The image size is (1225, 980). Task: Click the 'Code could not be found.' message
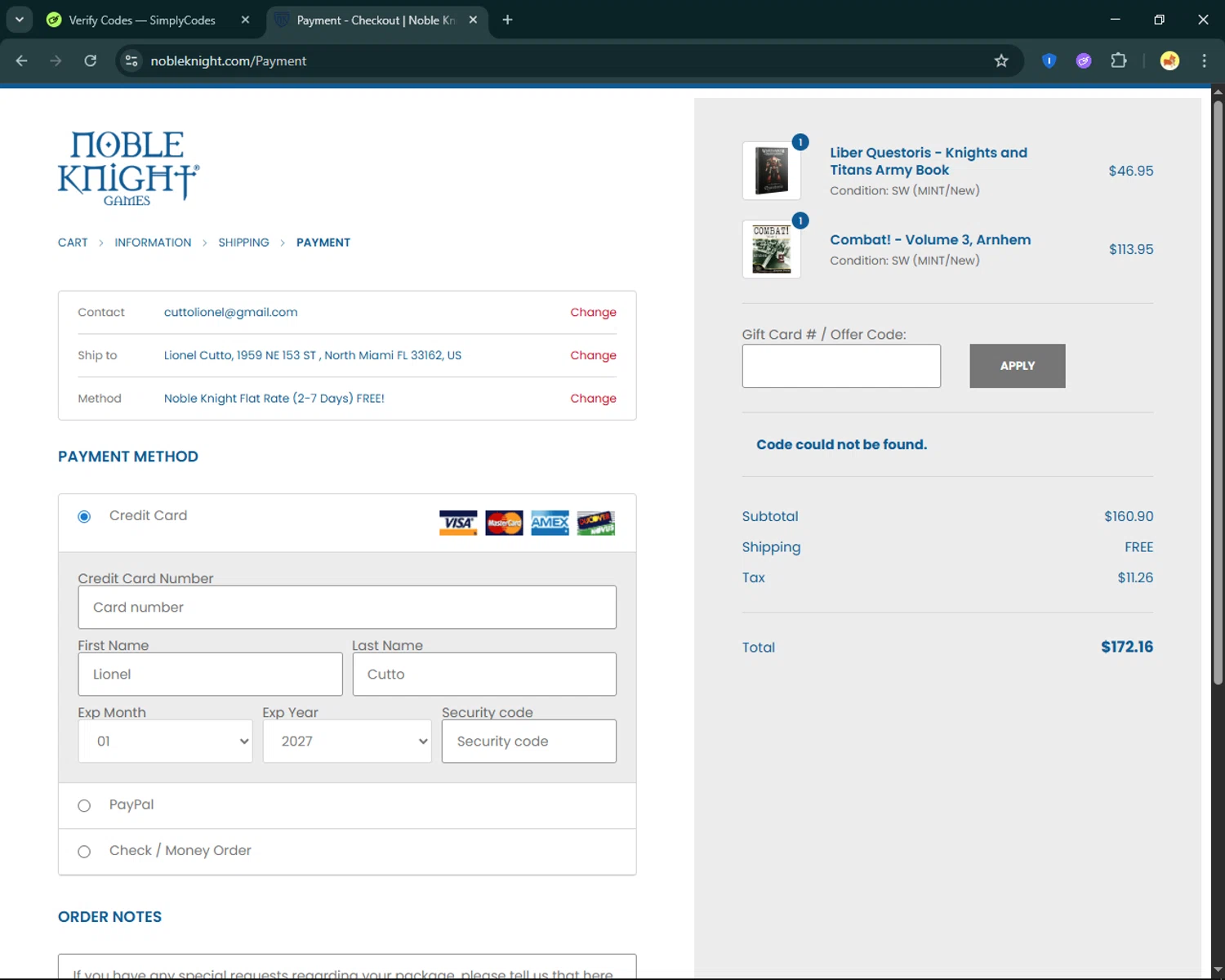click(x=841, y=444)
